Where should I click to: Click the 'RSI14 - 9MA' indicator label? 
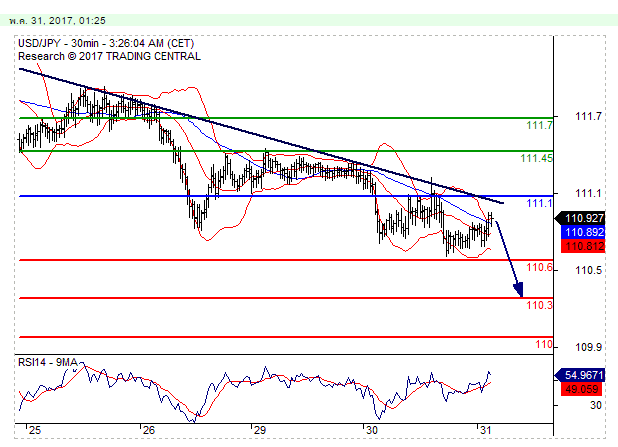pos(48,362)
